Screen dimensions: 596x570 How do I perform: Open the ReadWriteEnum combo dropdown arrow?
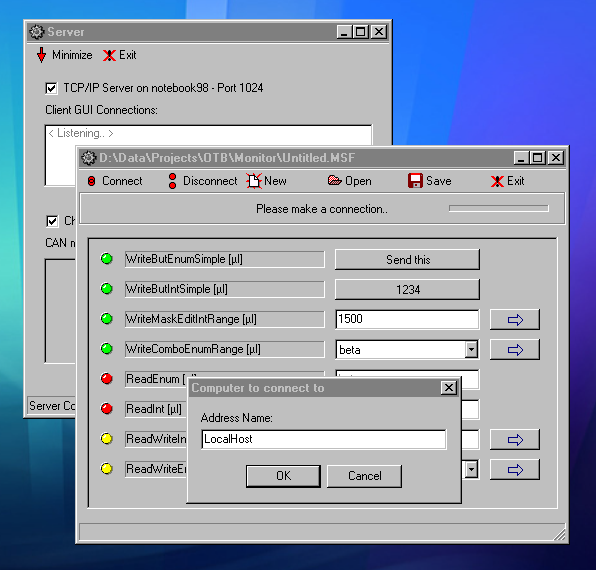click(x=471, y=470)
